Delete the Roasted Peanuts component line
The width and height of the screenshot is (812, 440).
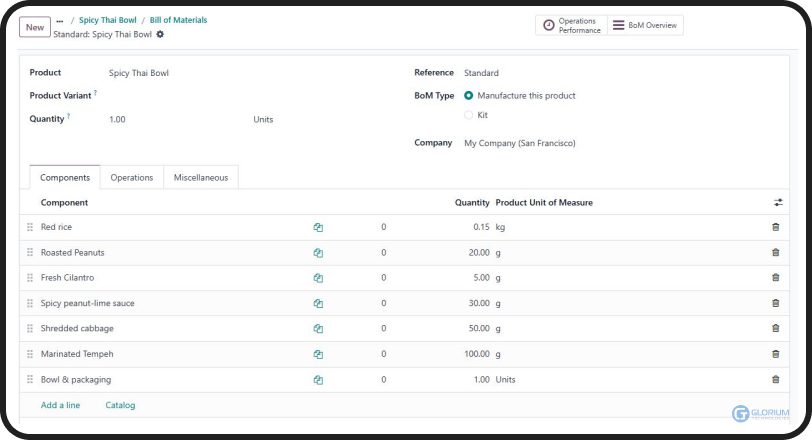tap(775, 252)
